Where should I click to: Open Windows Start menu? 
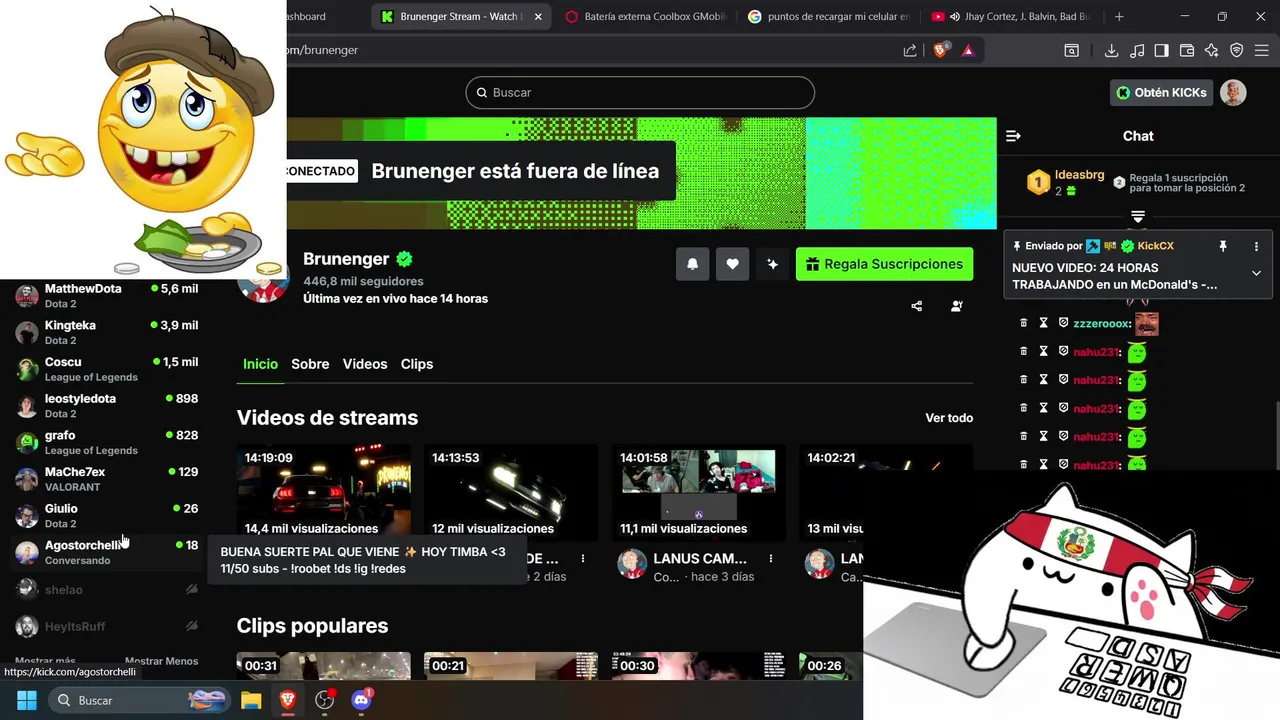pyautogui.click(x=26, y=700)
